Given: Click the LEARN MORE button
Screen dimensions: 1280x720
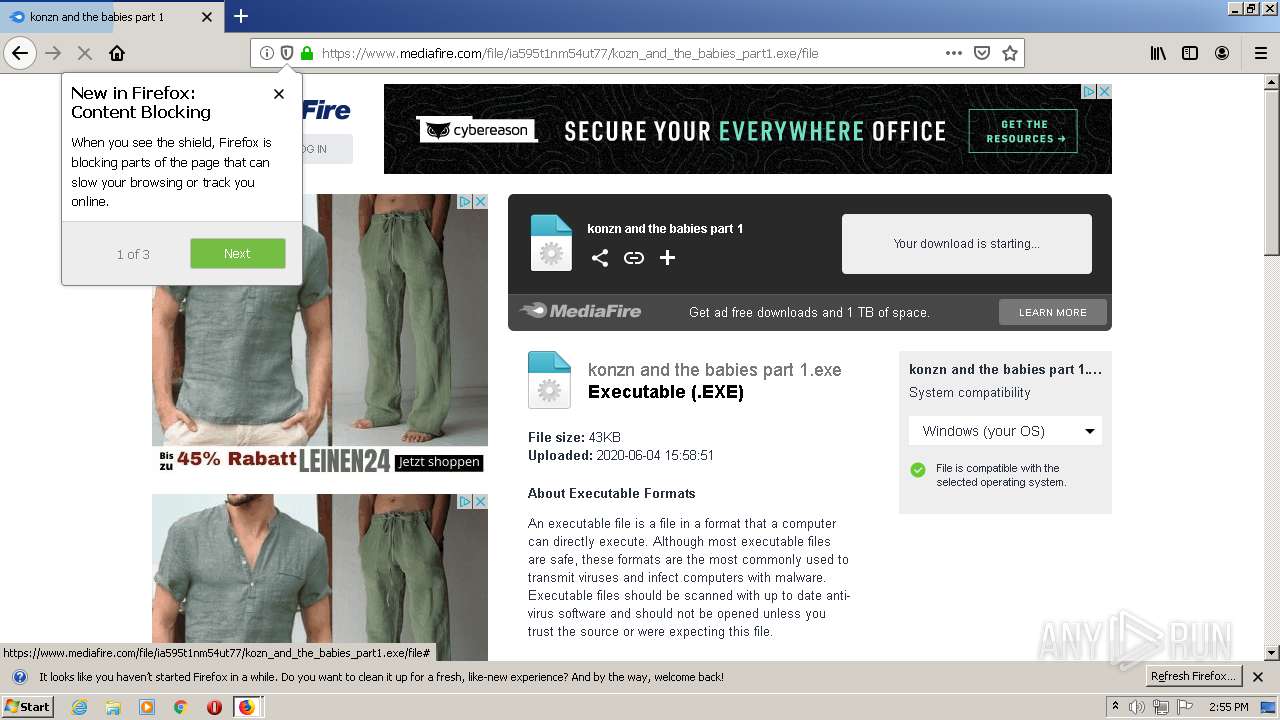Looking at the screenshot, I should pyautogui.click(x=1053, y=312).
